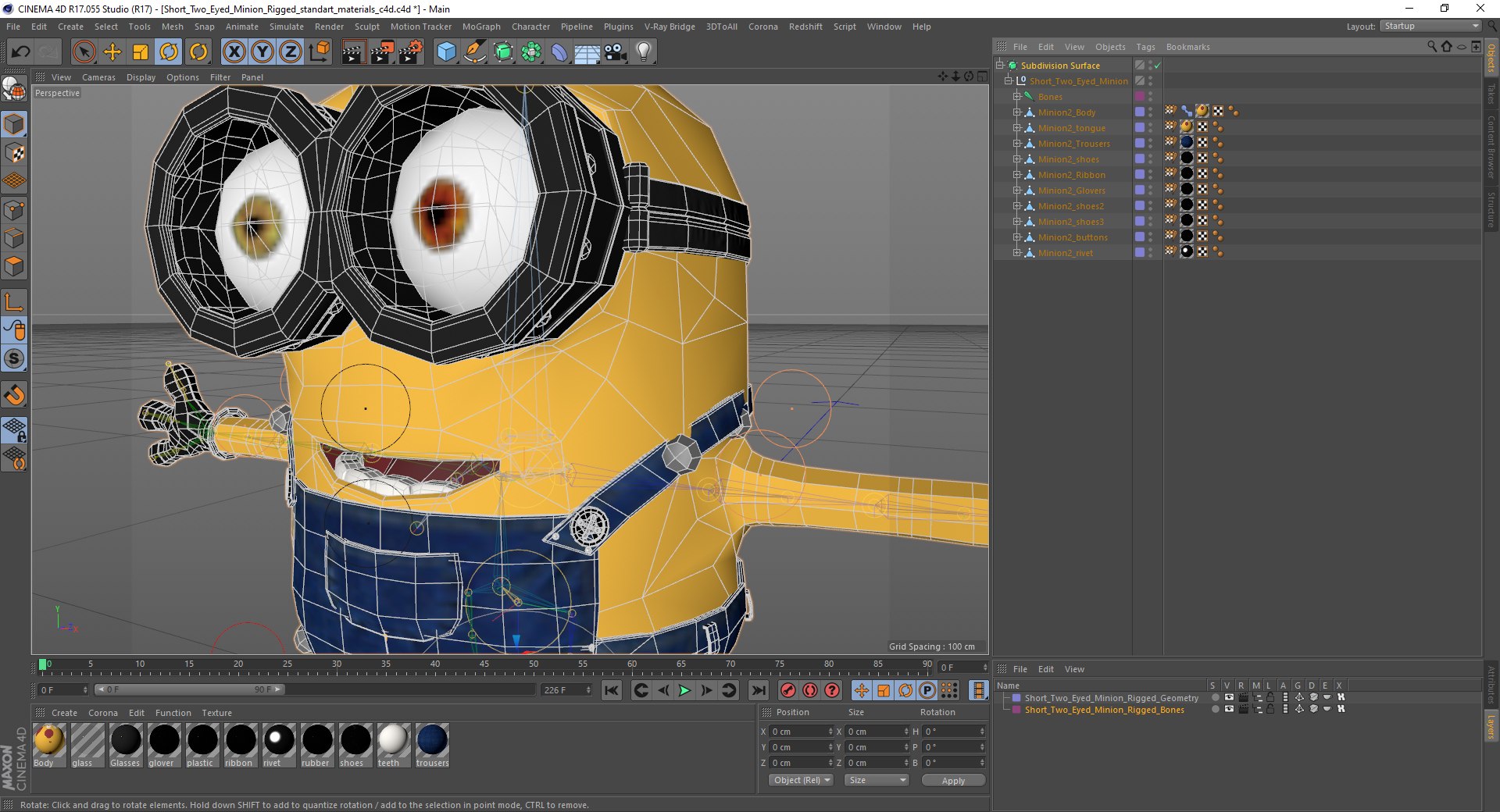Click Record Active Objects key icon
The image size is (1500, 812).
pos(788,690)
